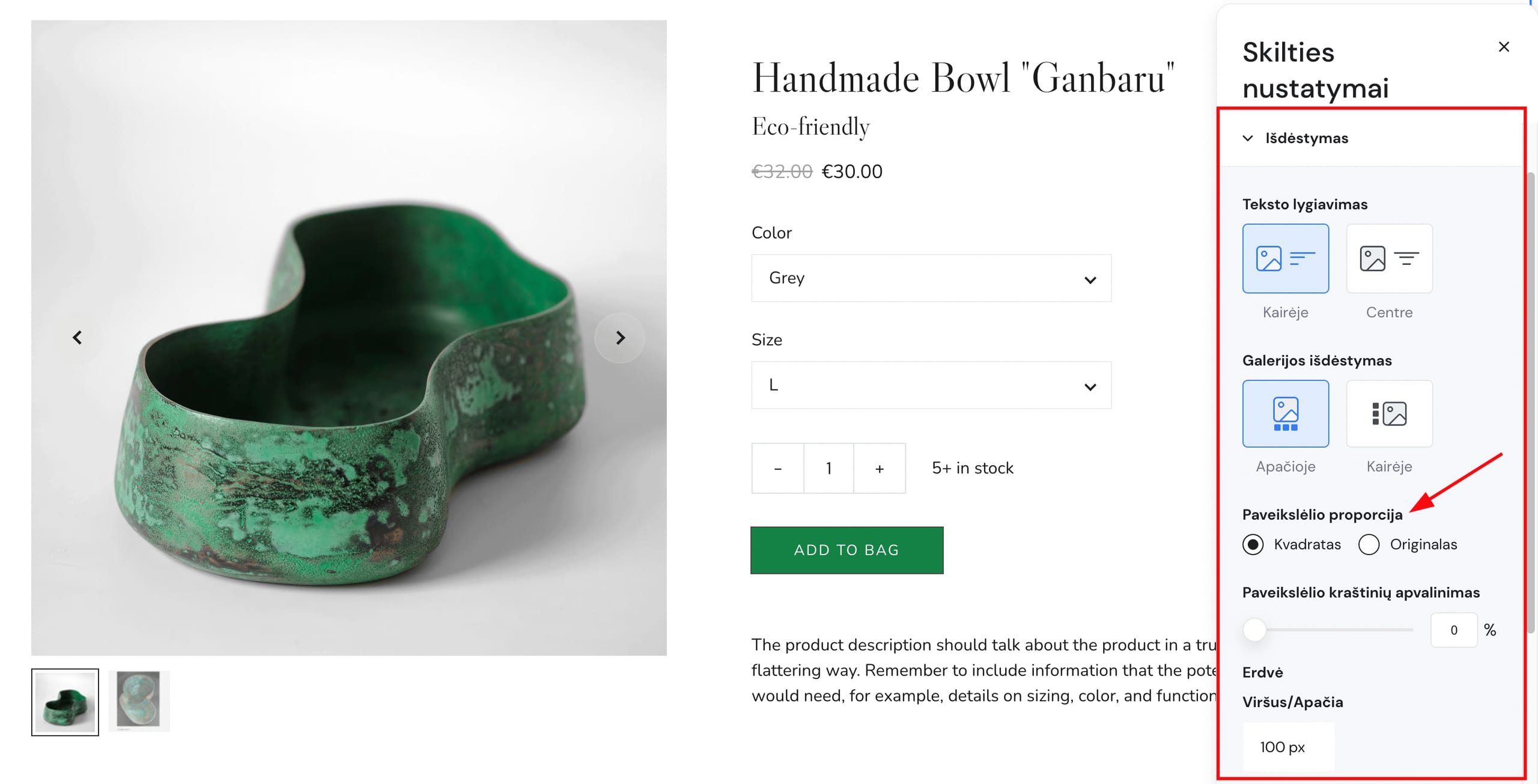Collapse the Išdėstymas section
The width and height of the screenshot is (1538, 784).
click(x=1248, y=138)
